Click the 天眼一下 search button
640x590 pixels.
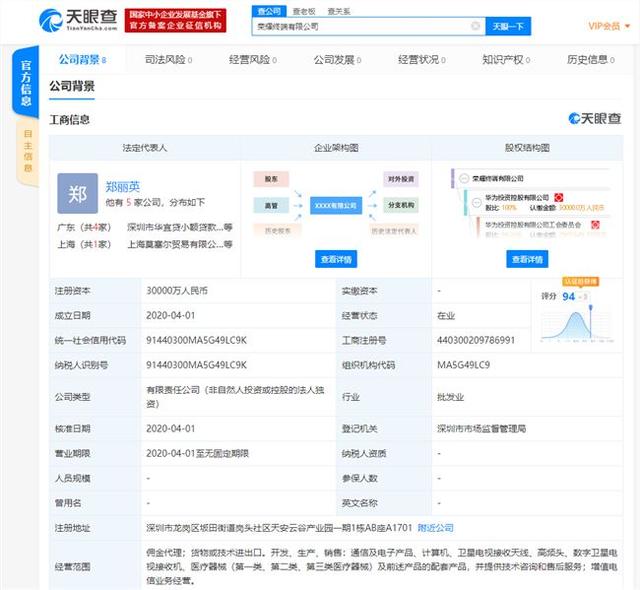(508, 26)
